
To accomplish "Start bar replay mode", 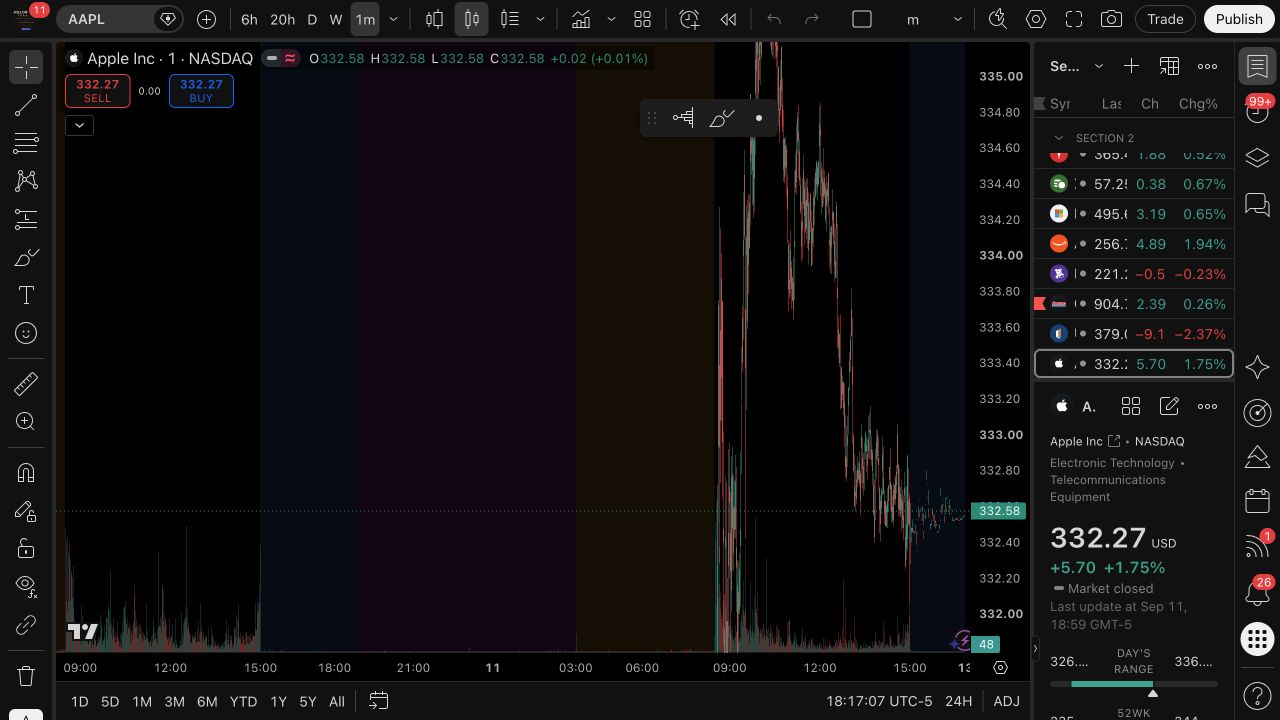I will (729, 19).
